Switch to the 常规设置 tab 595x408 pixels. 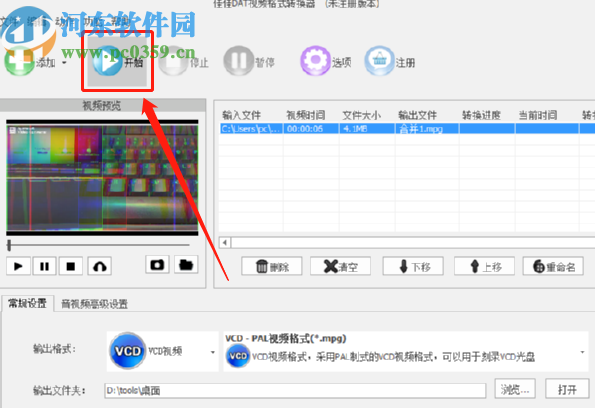(28, 303)
